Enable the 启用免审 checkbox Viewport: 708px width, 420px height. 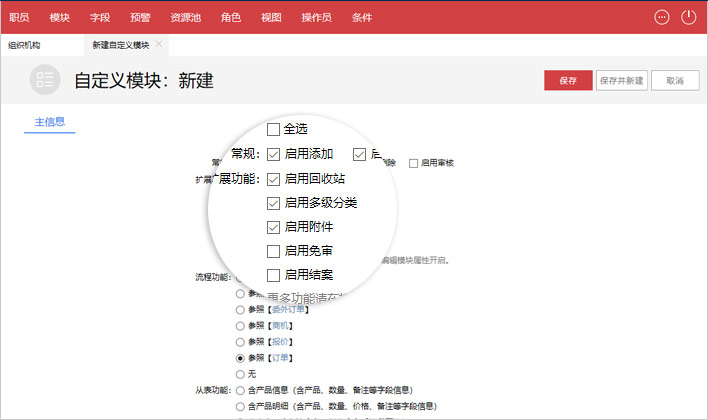[x=273, y=251]
